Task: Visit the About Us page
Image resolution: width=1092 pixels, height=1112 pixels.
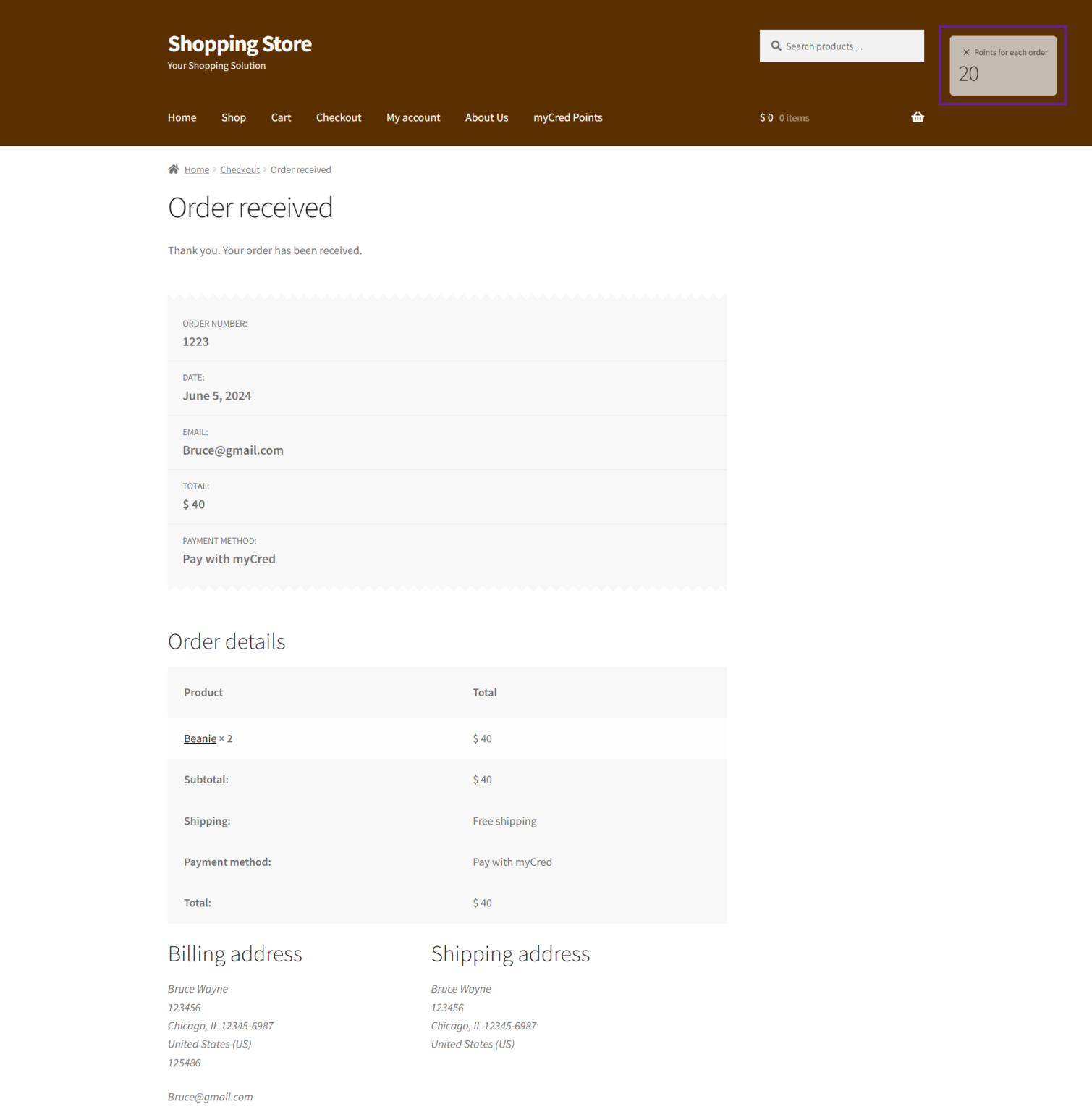Action: [x=486, y=117]
